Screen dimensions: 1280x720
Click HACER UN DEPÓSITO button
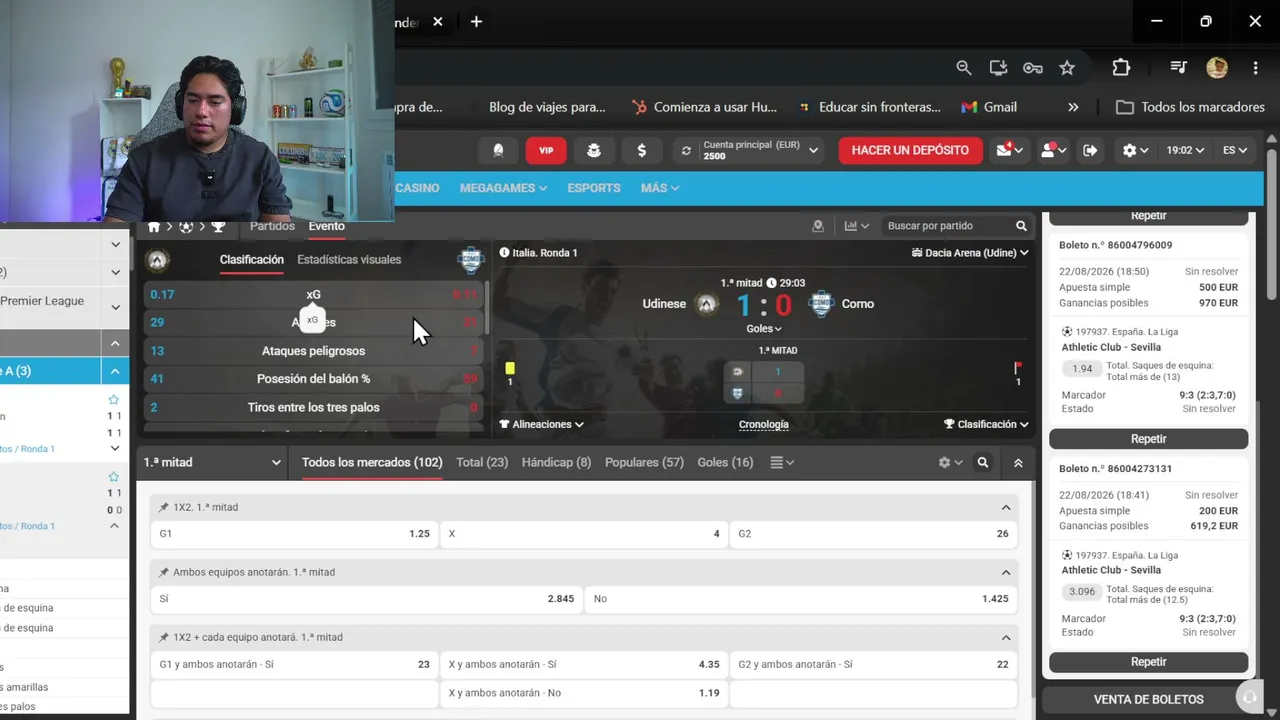point(910,150)
